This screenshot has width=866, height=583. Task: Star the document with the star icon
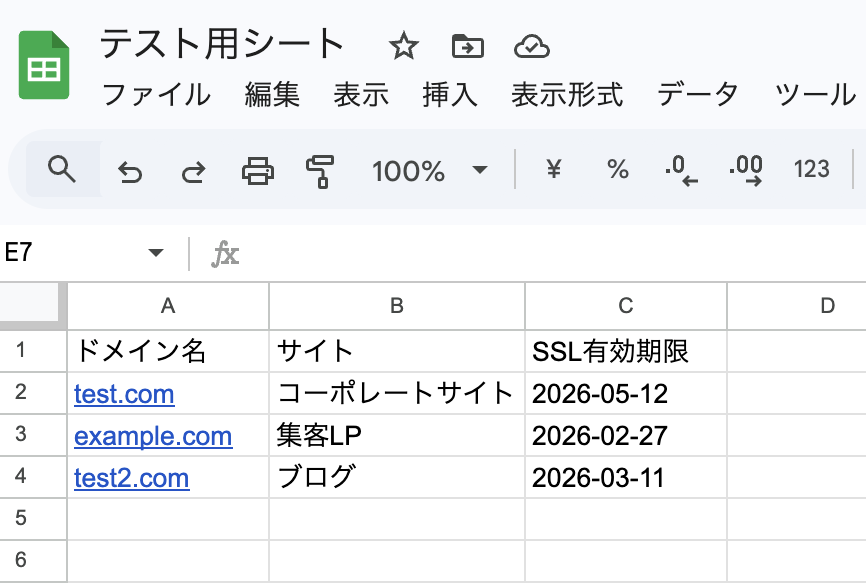(403, 46)
